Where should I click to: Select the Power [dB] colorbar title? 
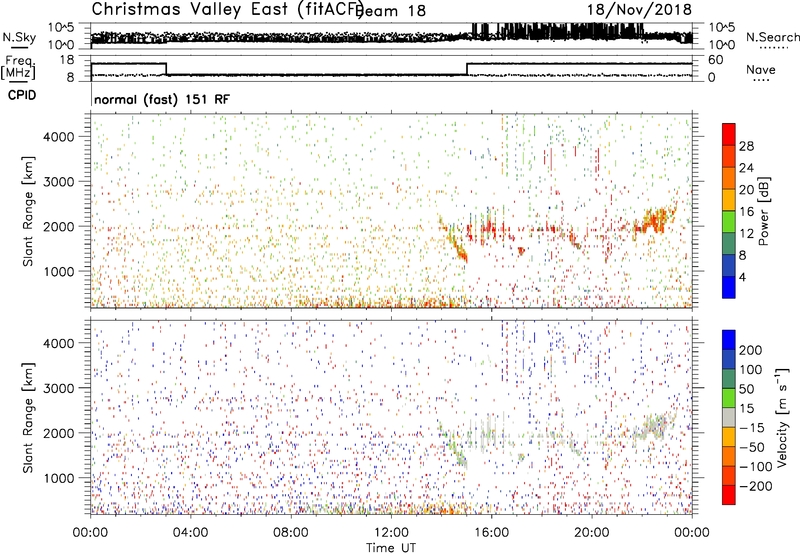click(x=764, y=211)
